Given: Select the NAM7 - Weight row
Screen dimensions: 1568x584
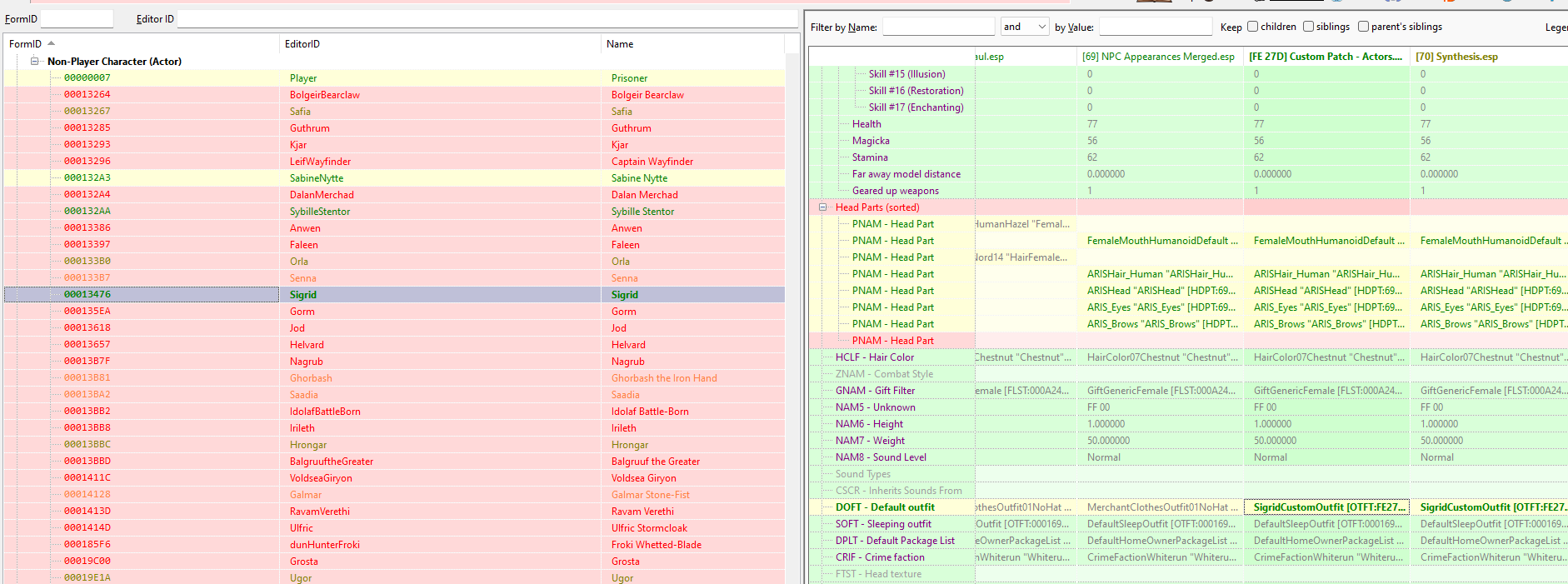Looking at the screenshot, I should [1188, 440].
